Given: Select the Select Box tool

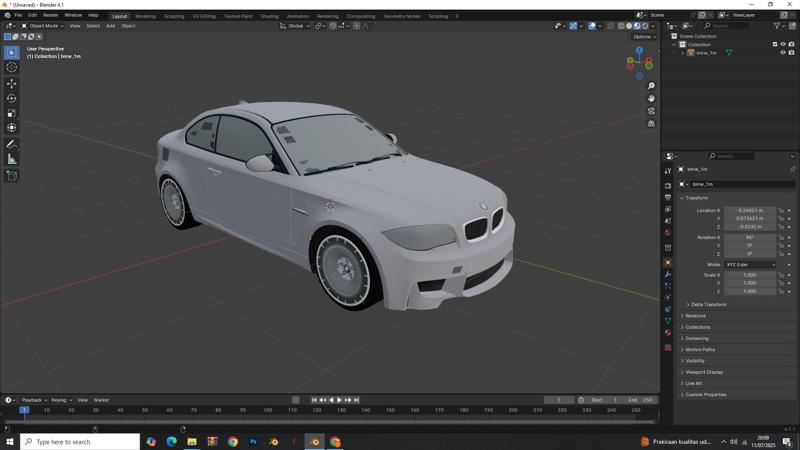Looking at the screenshot, I should (x=12, y=53).
